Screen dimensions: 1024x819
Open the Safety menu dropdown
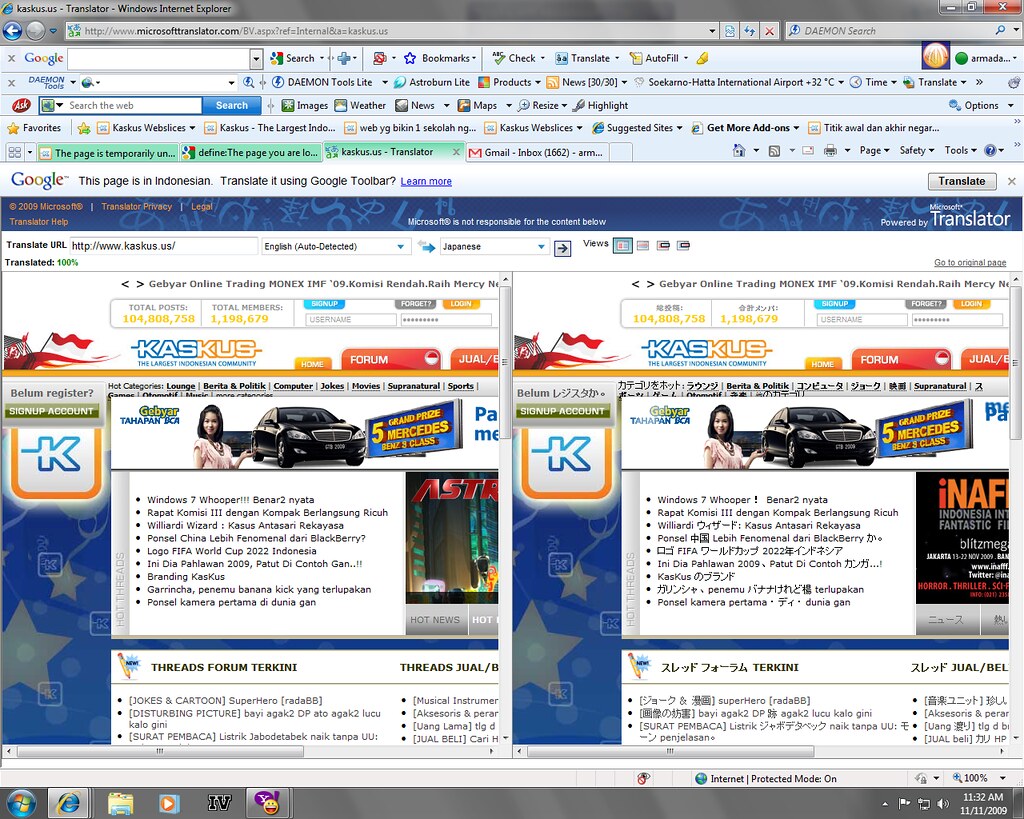click(917, 151)
